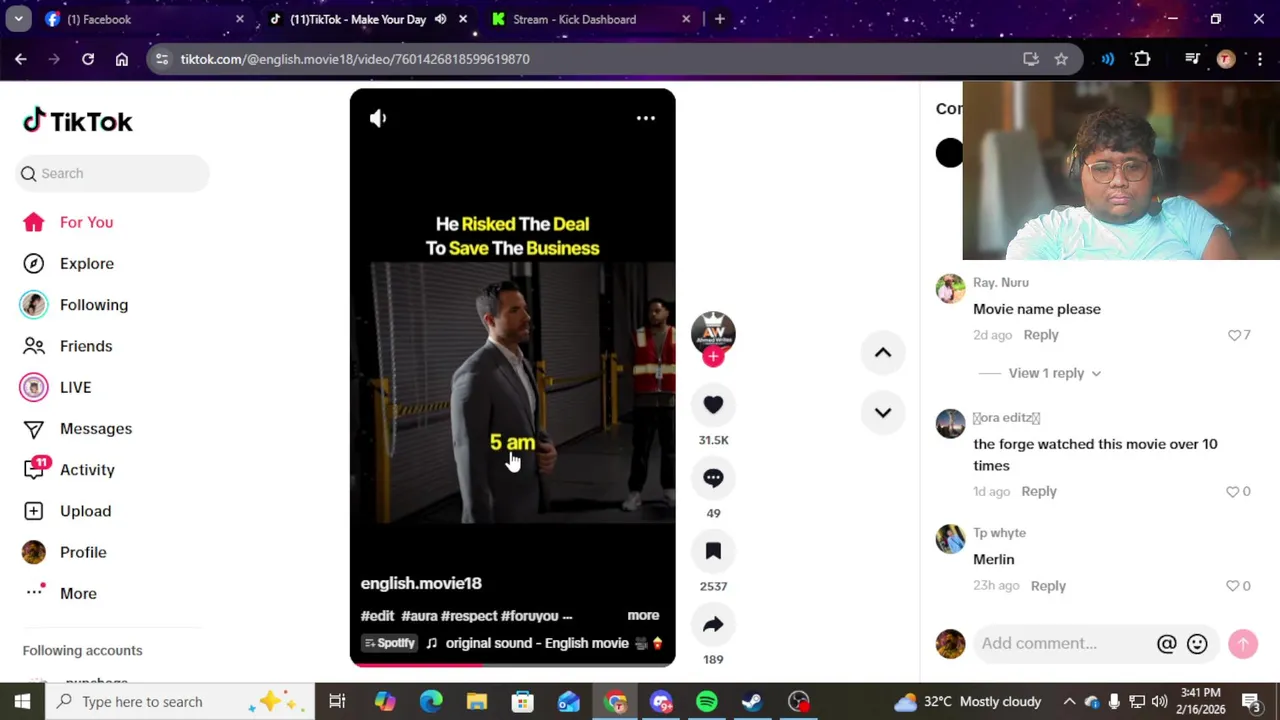Switch to Stream - Kick Dashboard tab
1280x720 pixels.
click(x=590, y=19)
